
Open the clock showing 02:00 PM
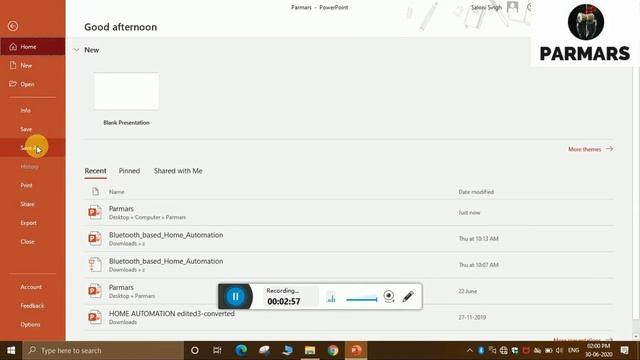[598, 351]
